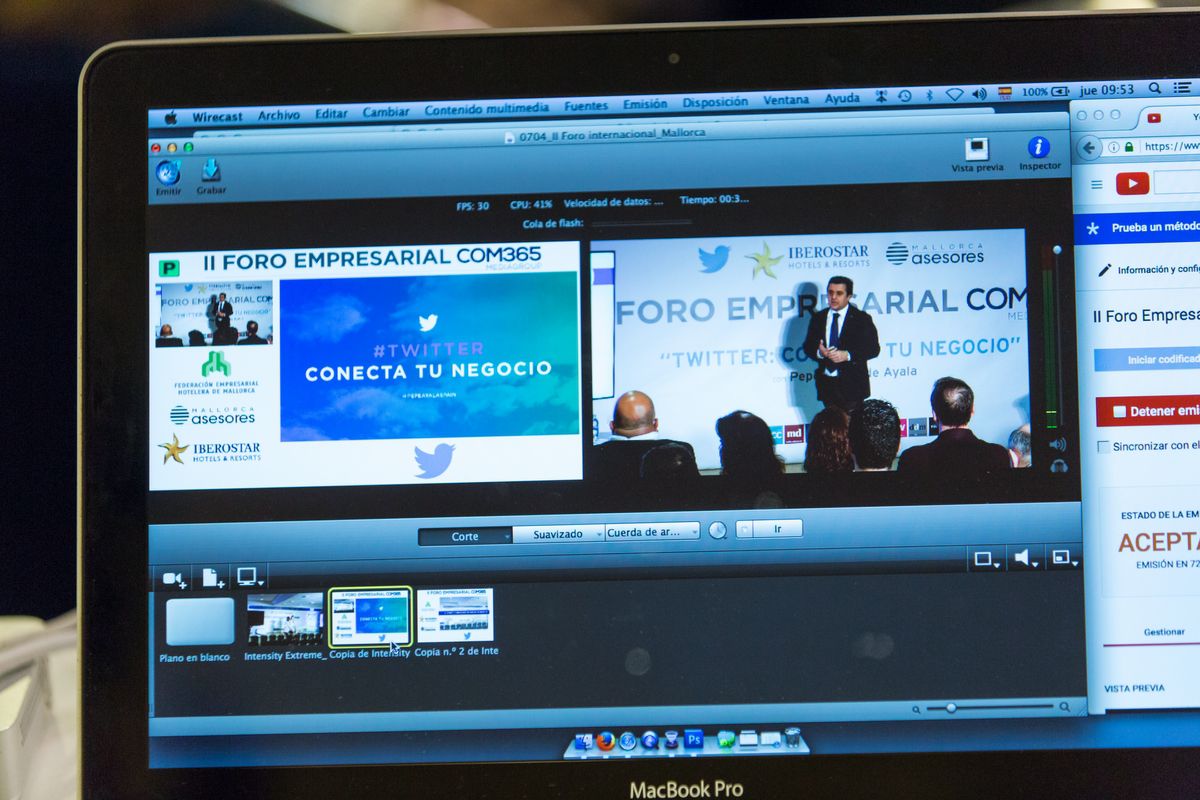Open the Corte transition dropdown

[x=465, y=536]
